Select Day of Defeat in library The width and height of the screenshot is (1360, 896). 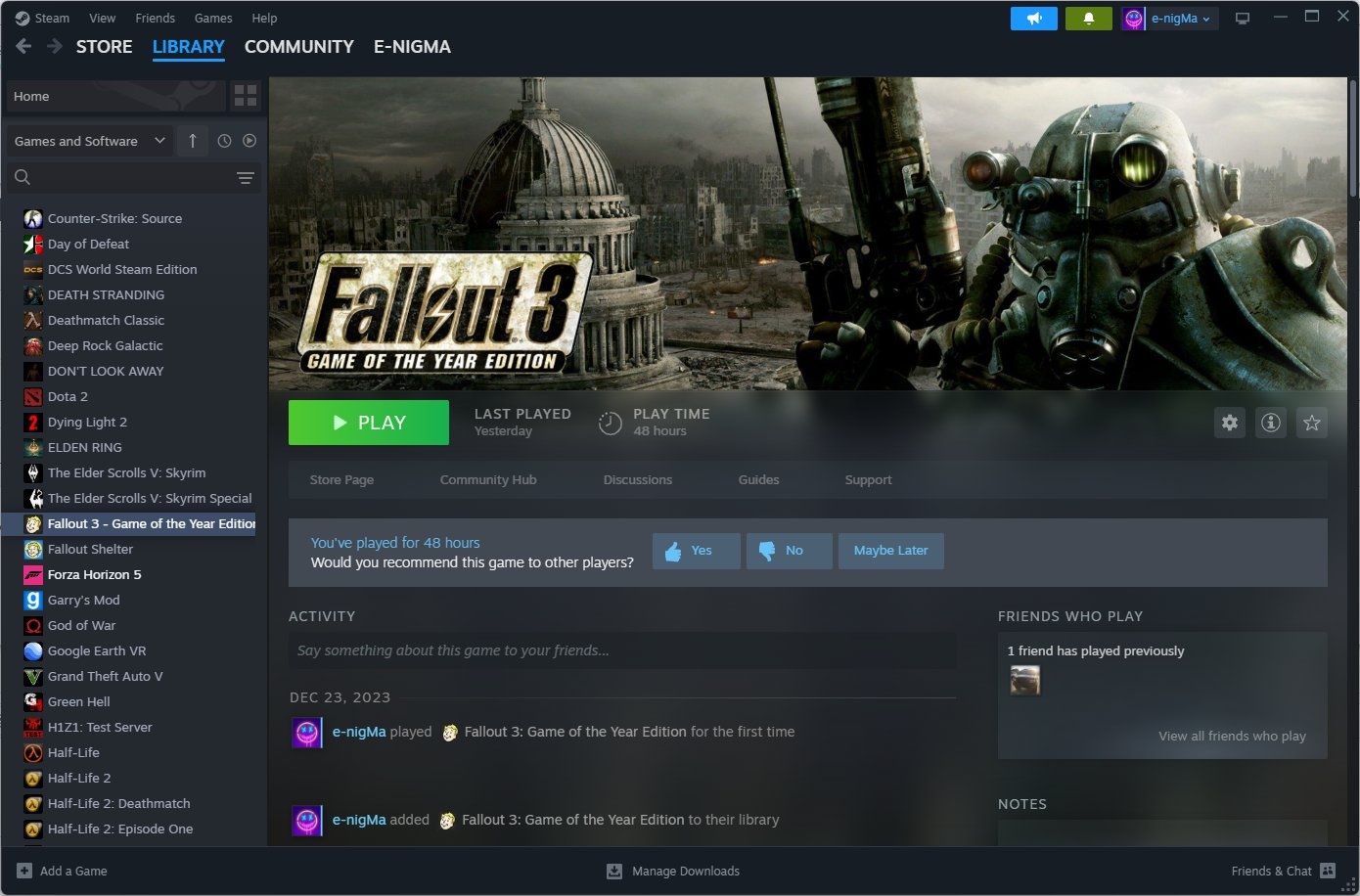88,244
